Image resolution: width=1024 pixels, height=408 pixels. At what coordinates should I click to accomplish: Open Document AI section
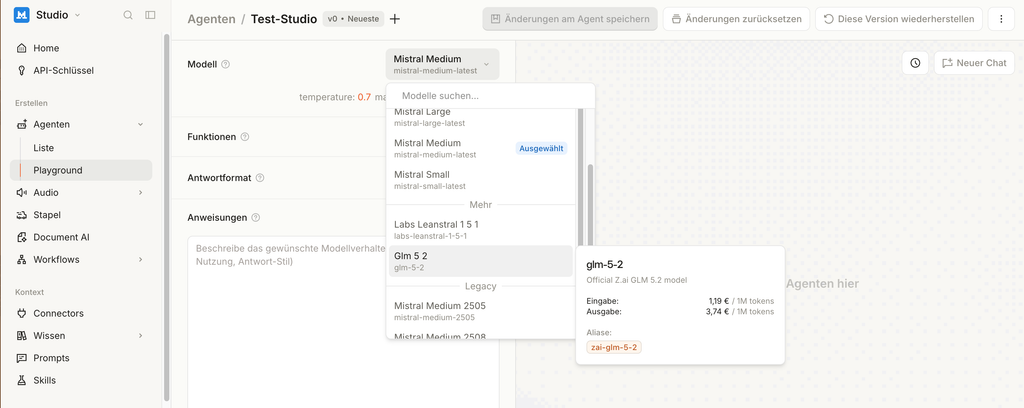tap(81, 237)
